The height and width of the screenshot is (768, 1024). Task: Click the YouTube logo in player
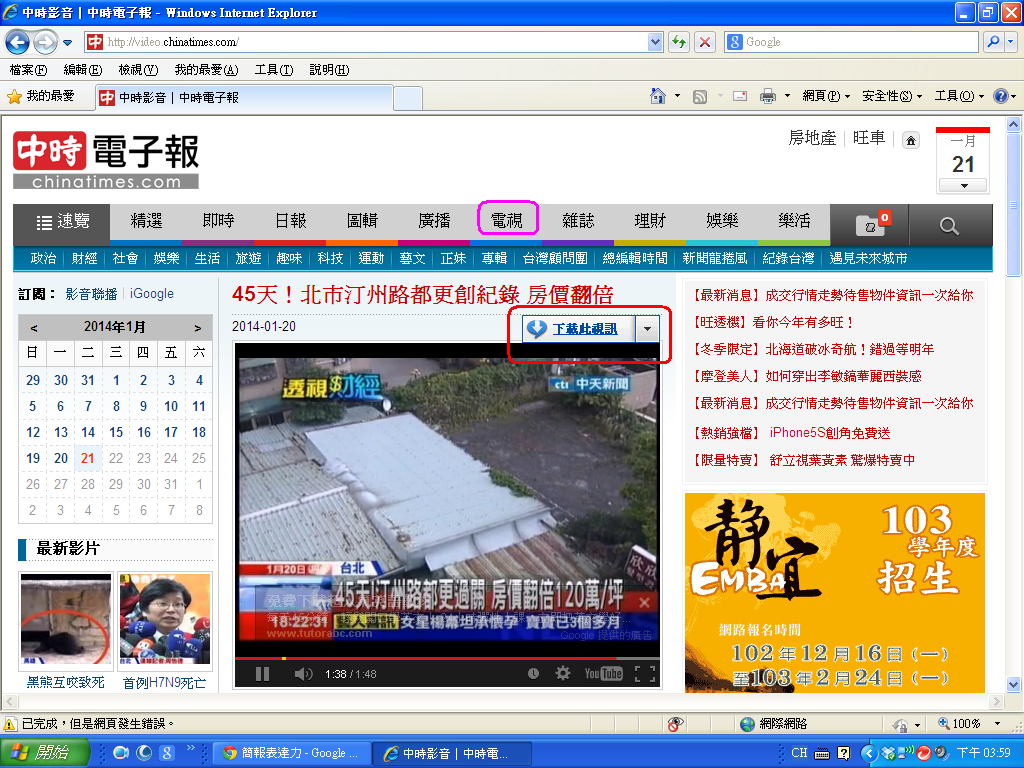pyautogui.click(x=603, y=673)
